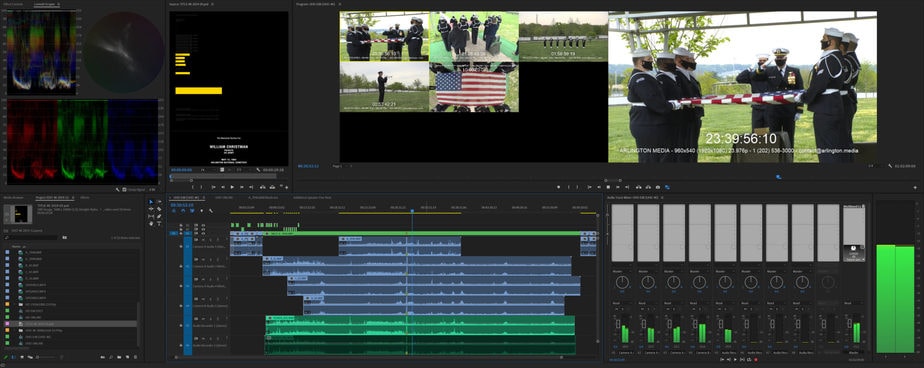Select bugler camera angle in multi-camera view
The height and width of the screenshot is (368, 924).
tap(384, 87)
